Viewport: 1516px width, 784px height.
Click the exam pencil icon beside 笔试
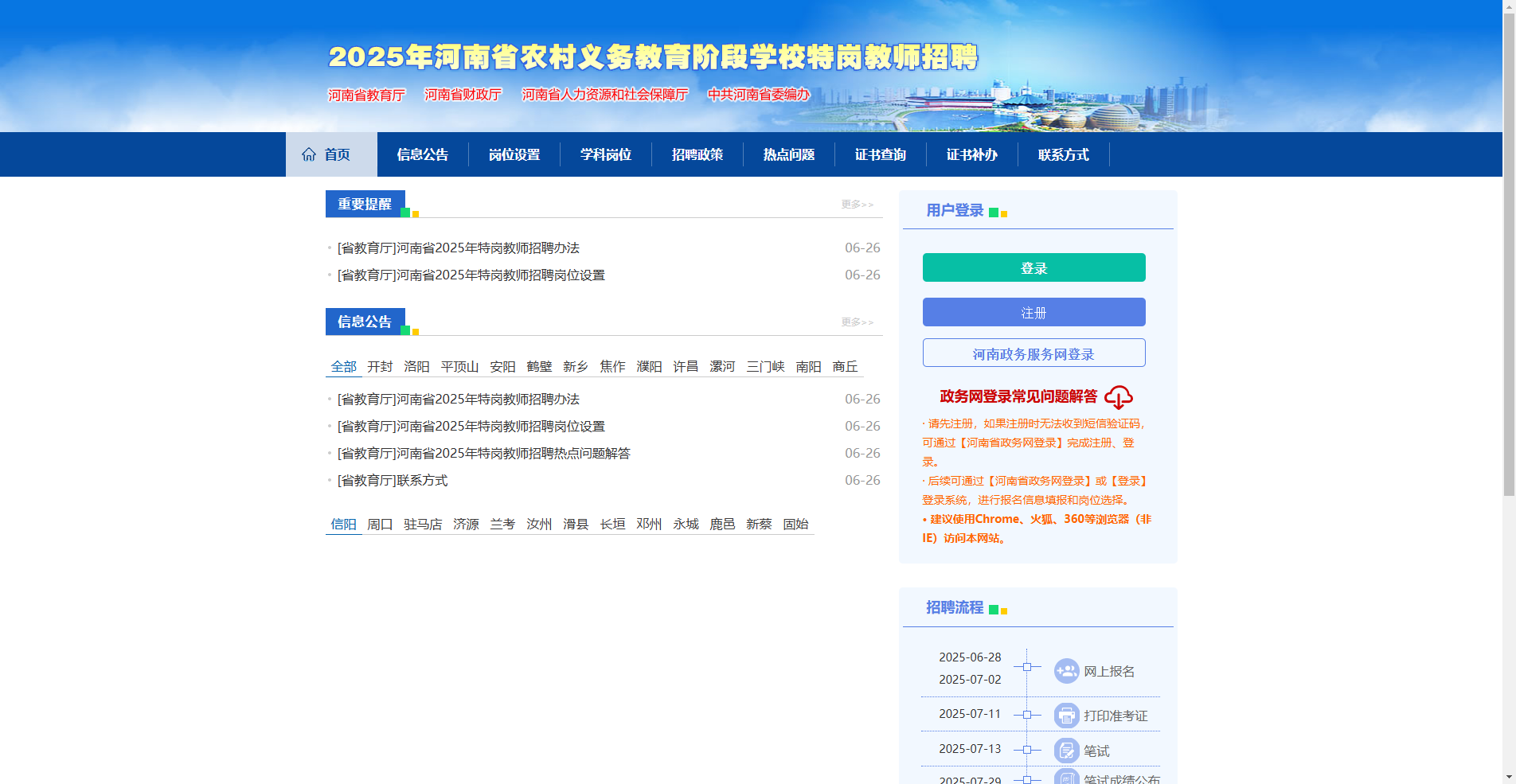pyautogui.click(x=1065, y=750)
